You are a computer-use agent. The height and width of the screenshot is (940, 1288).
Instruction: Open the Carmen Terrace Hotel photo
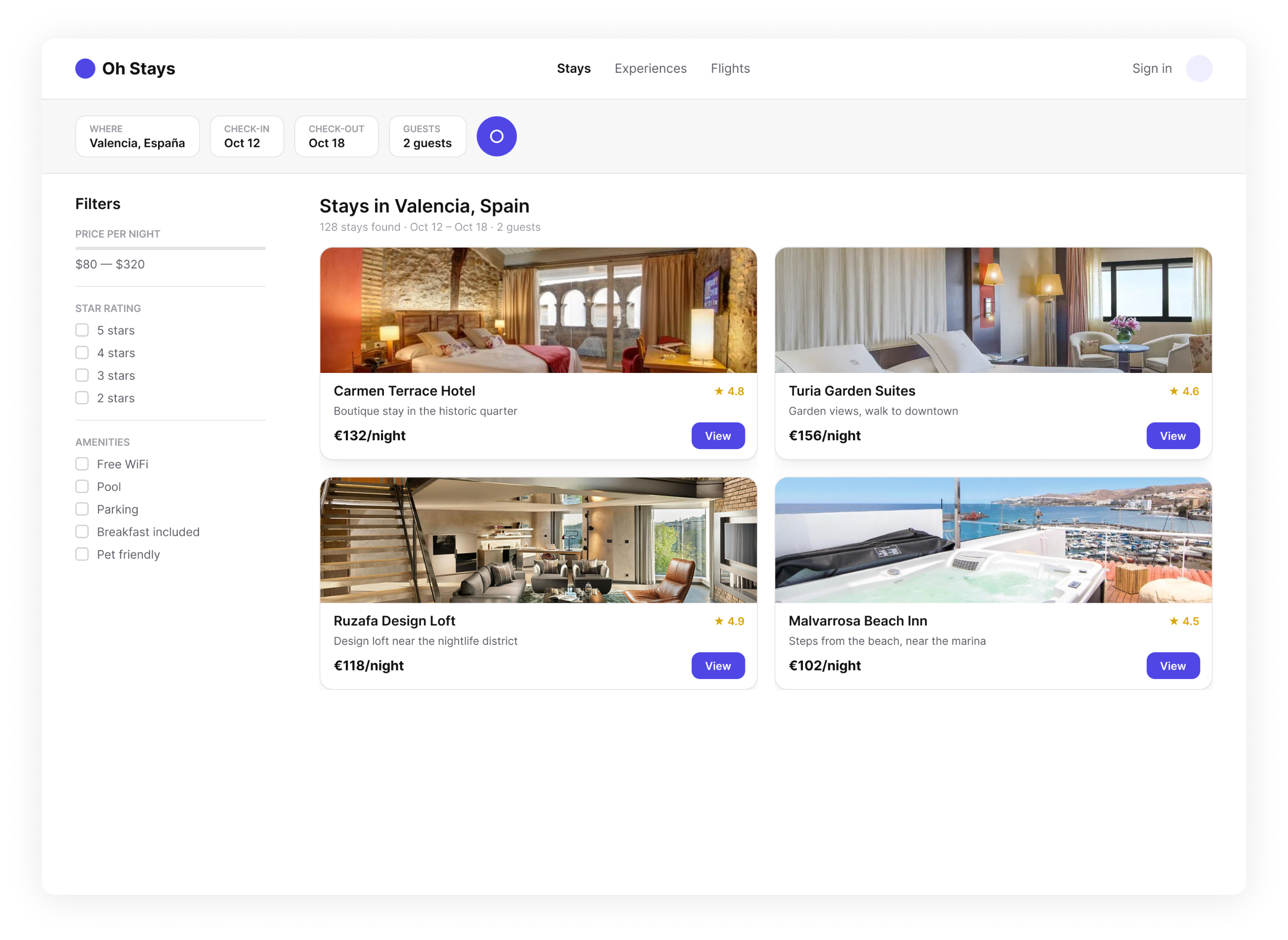coord(538,310)
